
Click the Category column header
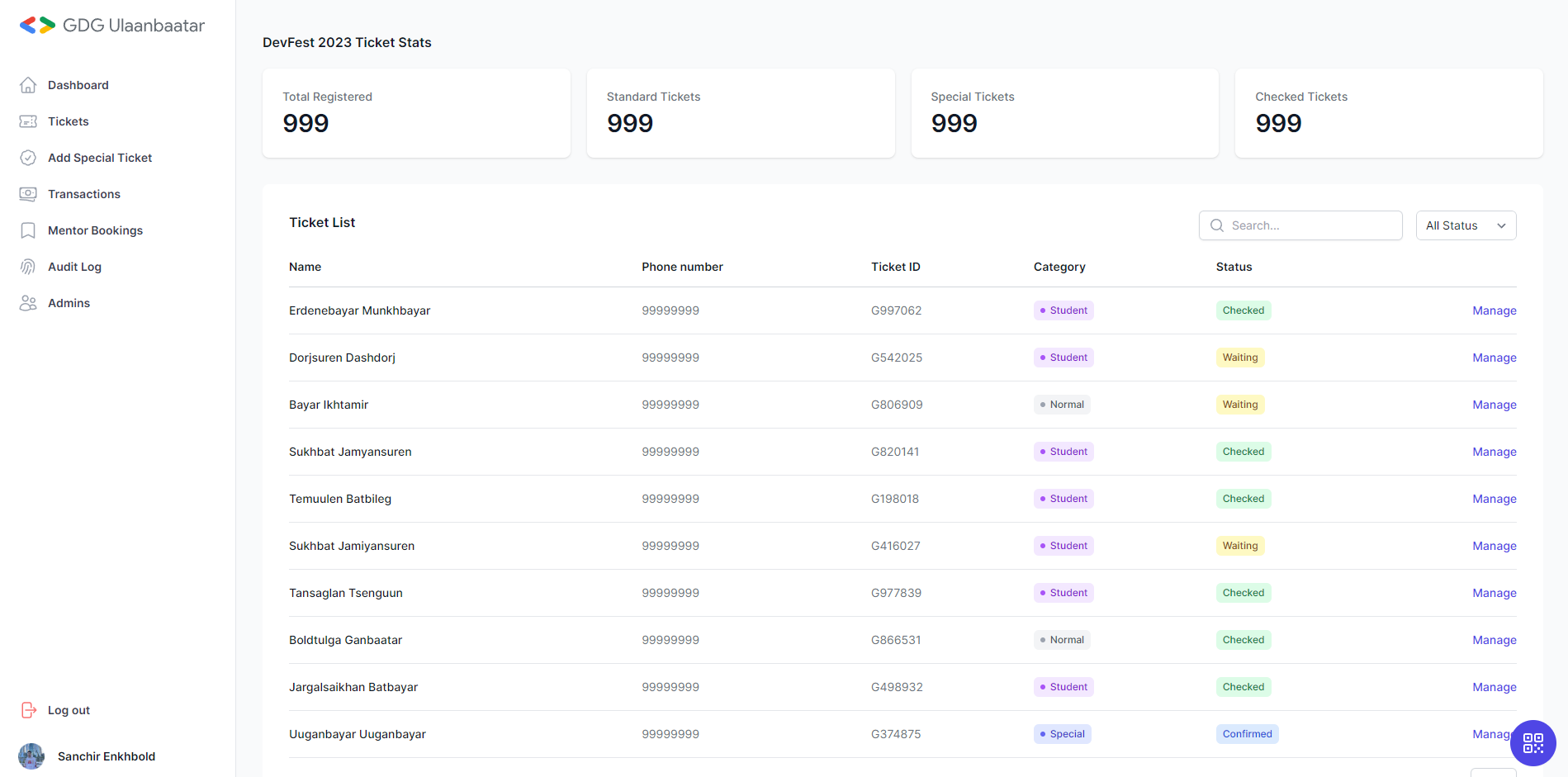[x=1059, y=267]
